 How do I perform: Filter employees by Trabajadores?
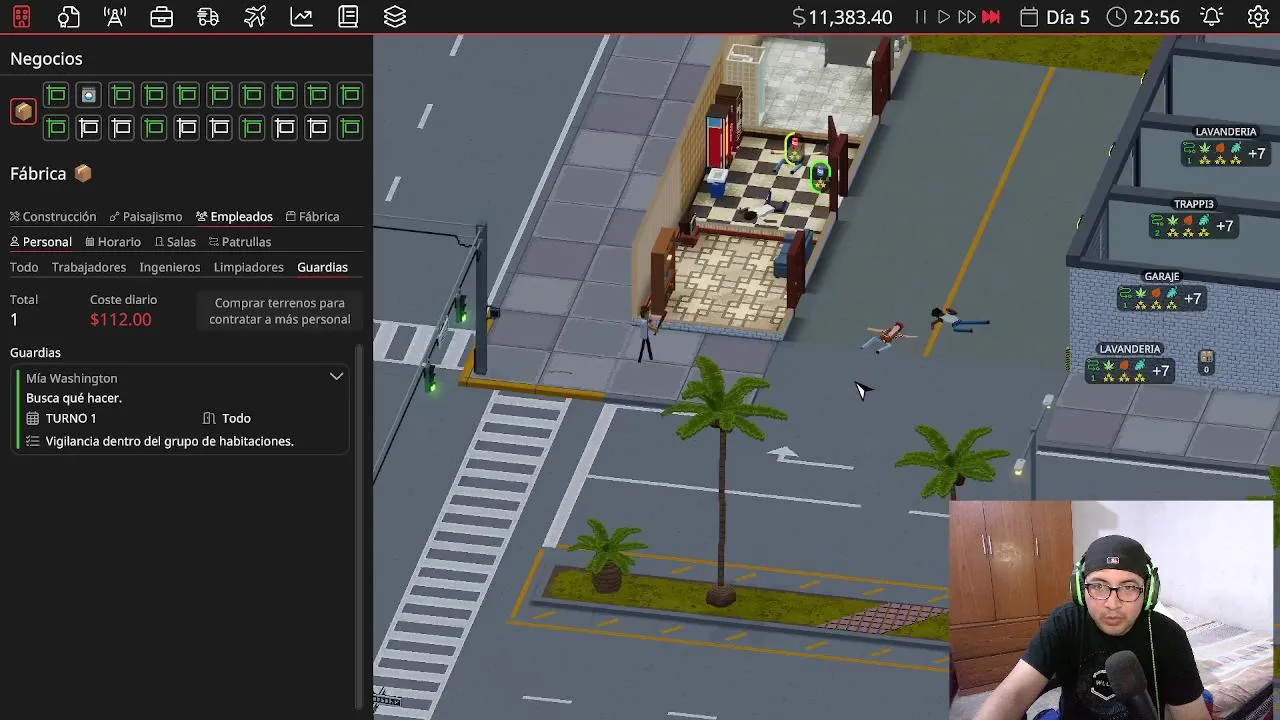pyautogui.click(x=89, y=267)
